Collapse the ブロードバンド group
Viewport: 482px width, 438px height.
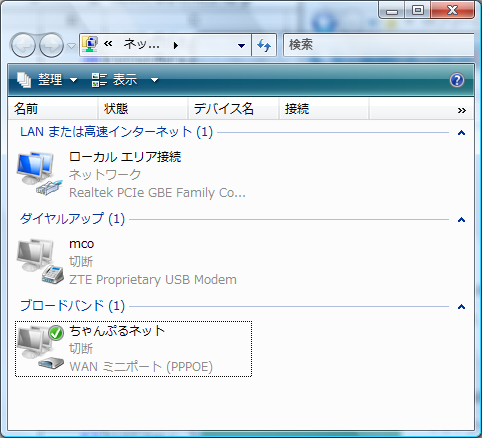click(461, 307)
